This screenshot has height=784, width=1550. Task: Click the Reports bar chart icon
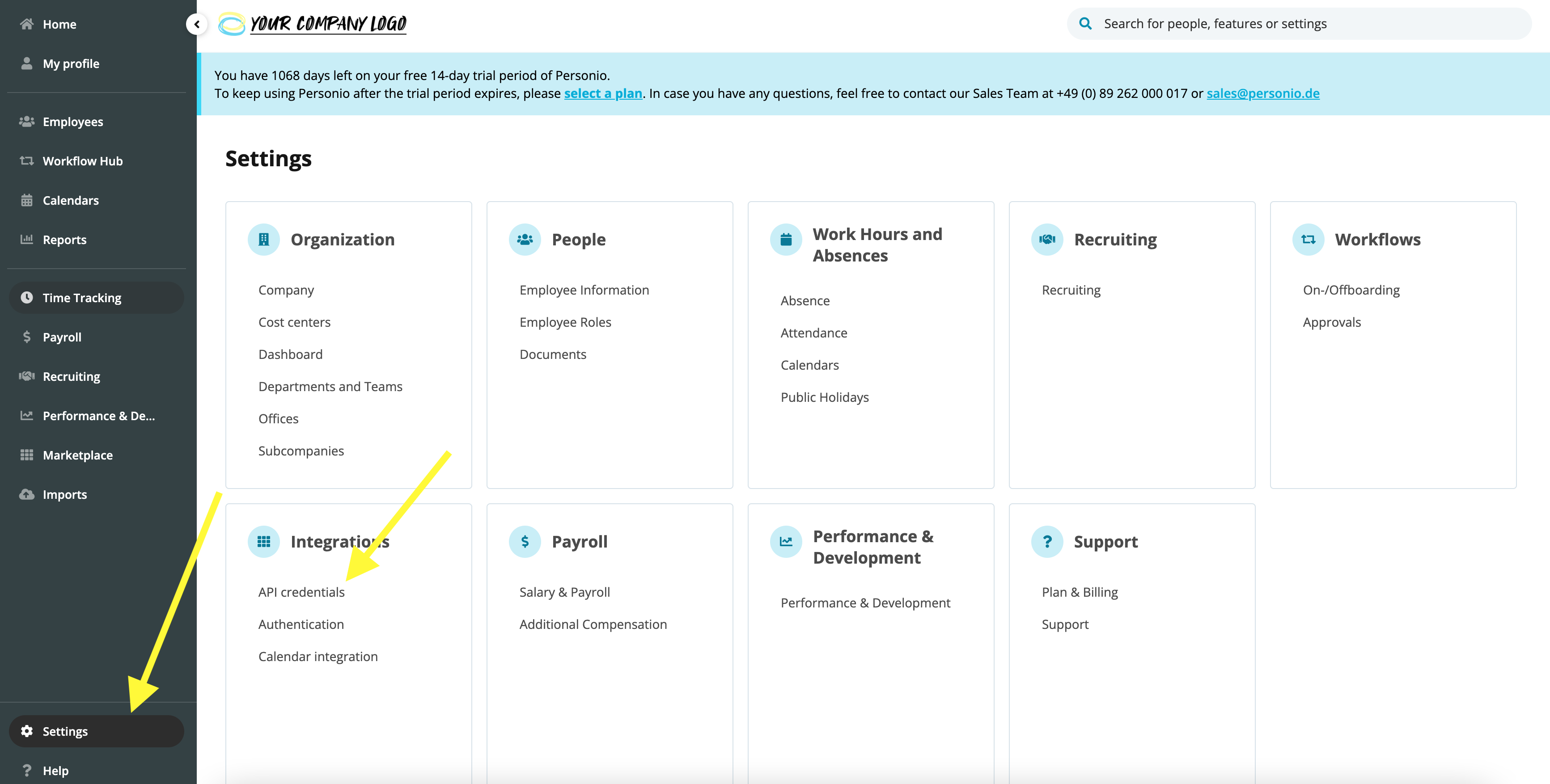coord(26,239)
